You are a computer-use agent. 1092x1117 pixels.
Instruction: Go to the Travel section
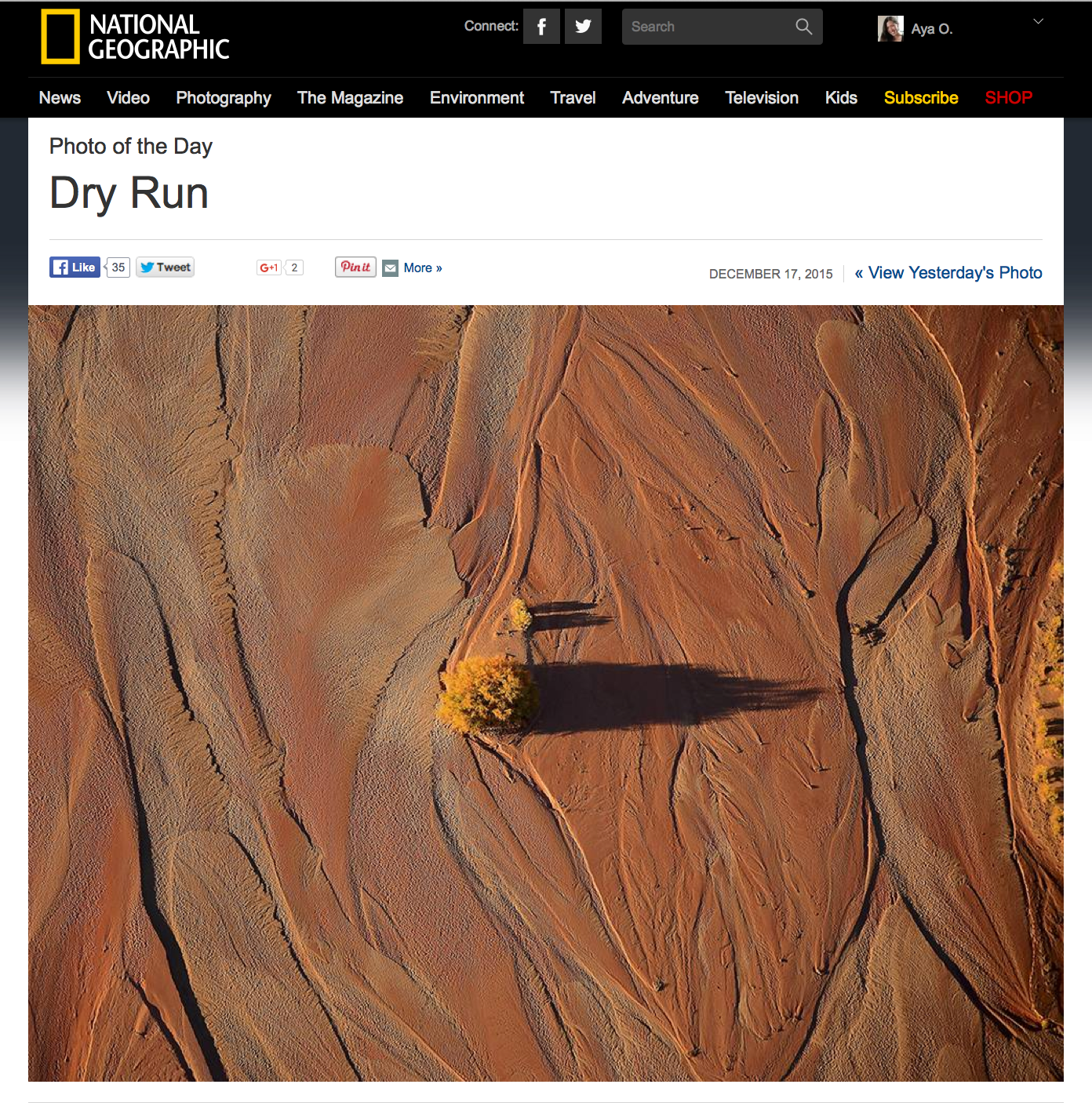573,98
